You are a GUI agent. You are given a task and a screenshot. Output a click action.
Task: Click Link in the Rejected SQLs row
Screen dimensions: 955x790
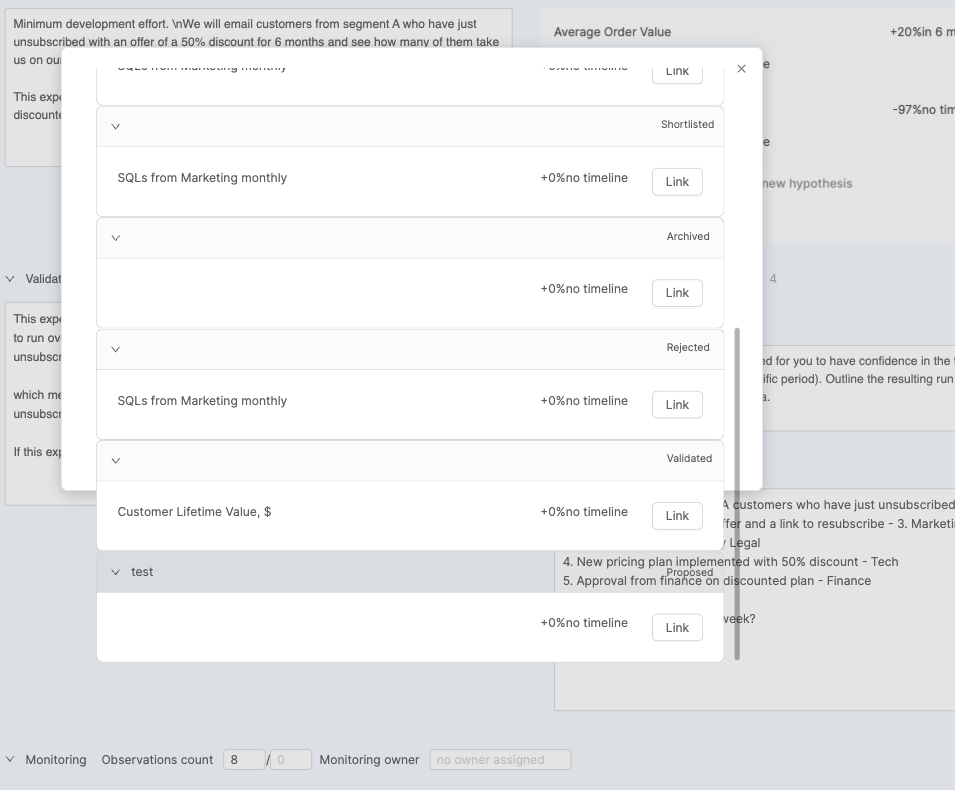pos(677,405)
